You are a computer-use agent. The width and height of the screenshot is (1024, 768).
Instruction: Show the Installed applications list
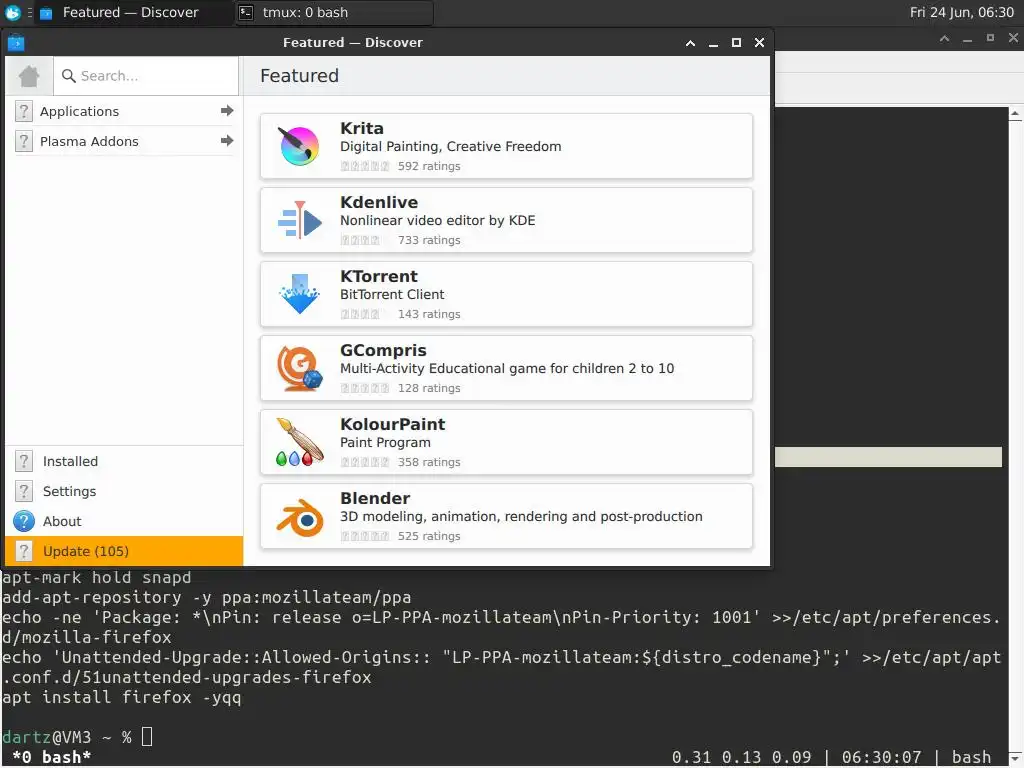click(124, 461)
